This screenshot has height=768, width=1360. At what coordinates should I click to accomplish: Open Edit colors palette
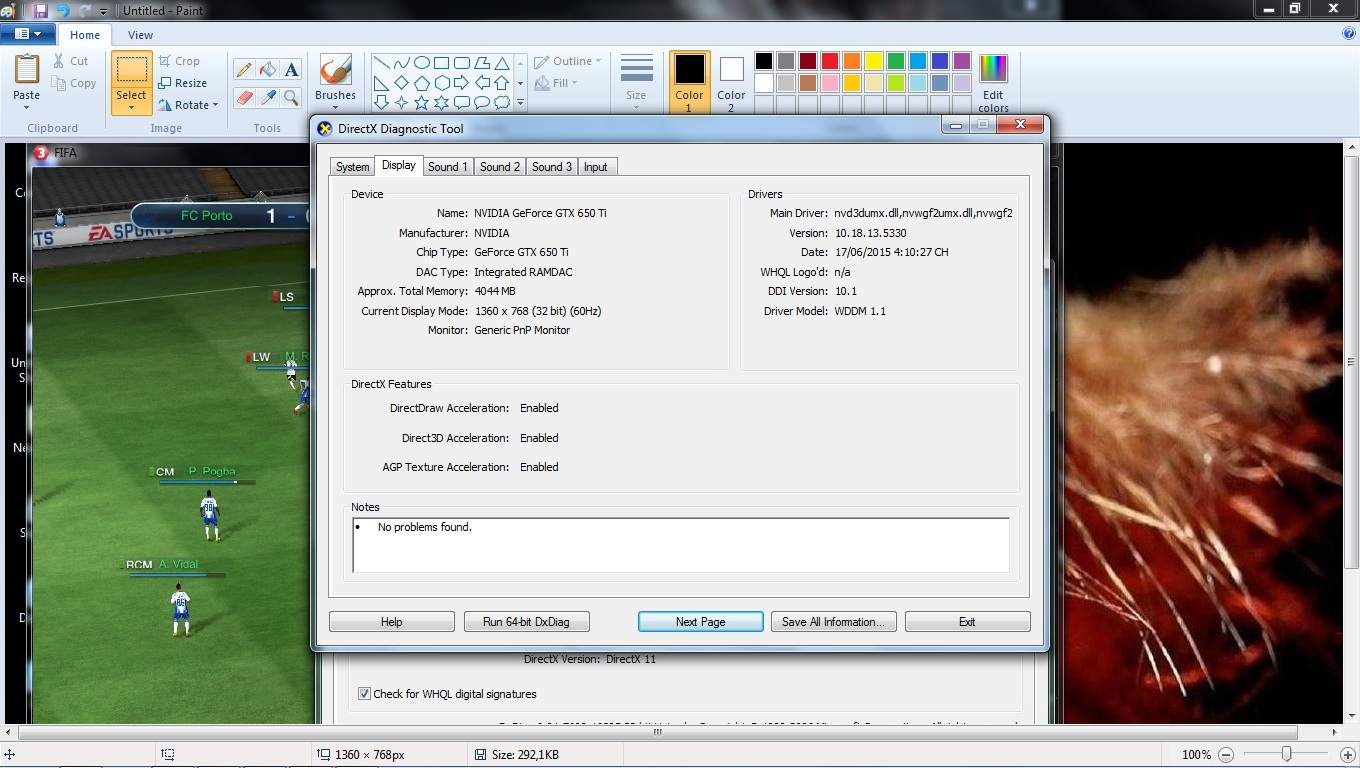pyautogui.click(x=992, y=82)
